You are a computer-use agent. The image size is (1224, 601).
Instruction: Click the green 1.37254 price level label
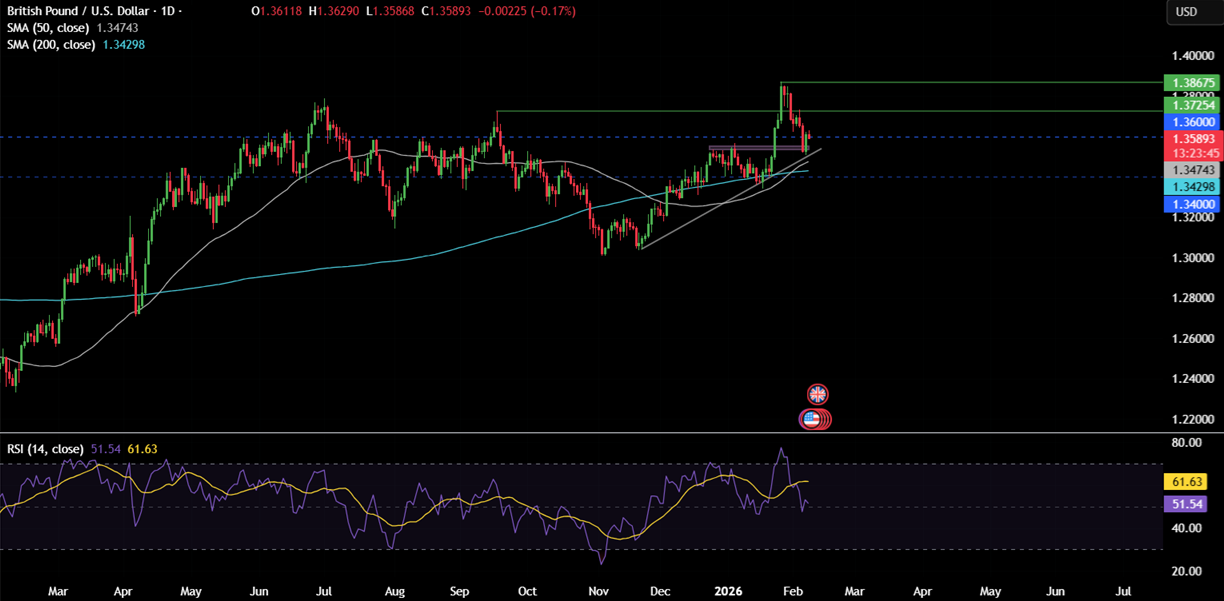pos(1190,105)
